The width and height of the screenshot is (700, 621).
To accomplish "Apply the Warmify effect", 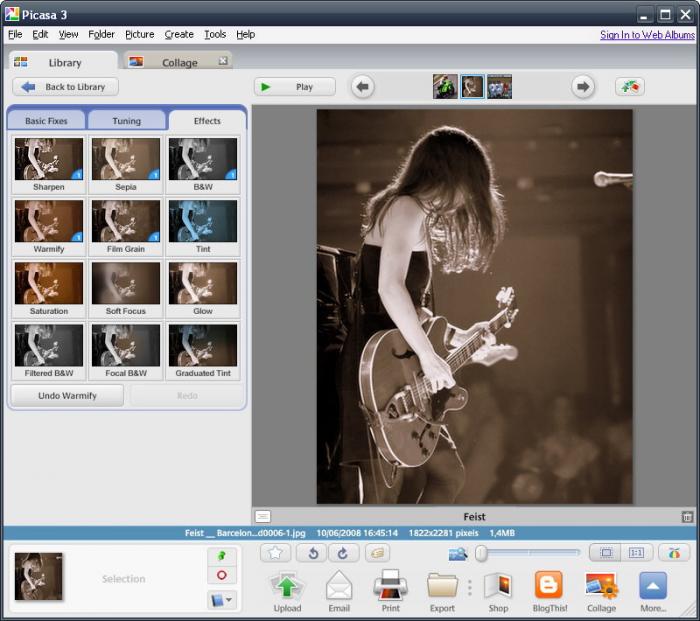I will (x=49, y=226).
